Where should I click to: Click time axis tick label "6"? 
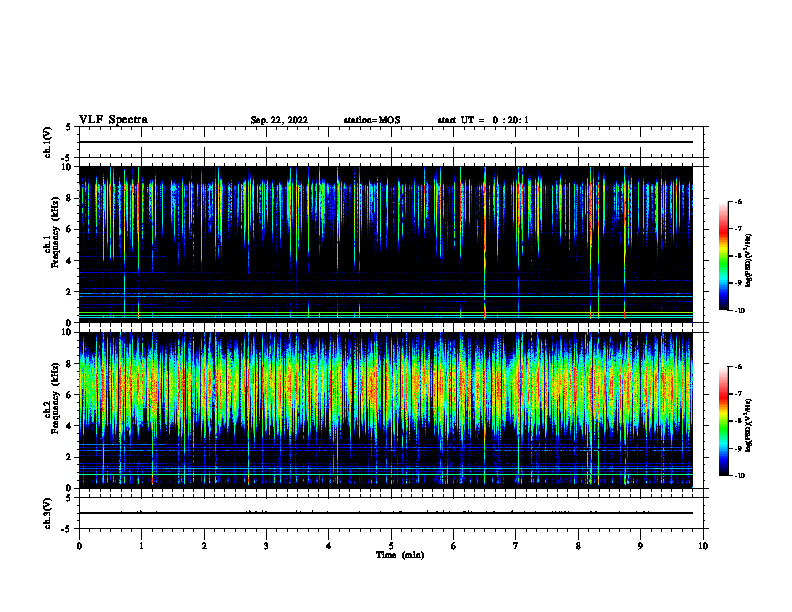click(x=454, y=546)
